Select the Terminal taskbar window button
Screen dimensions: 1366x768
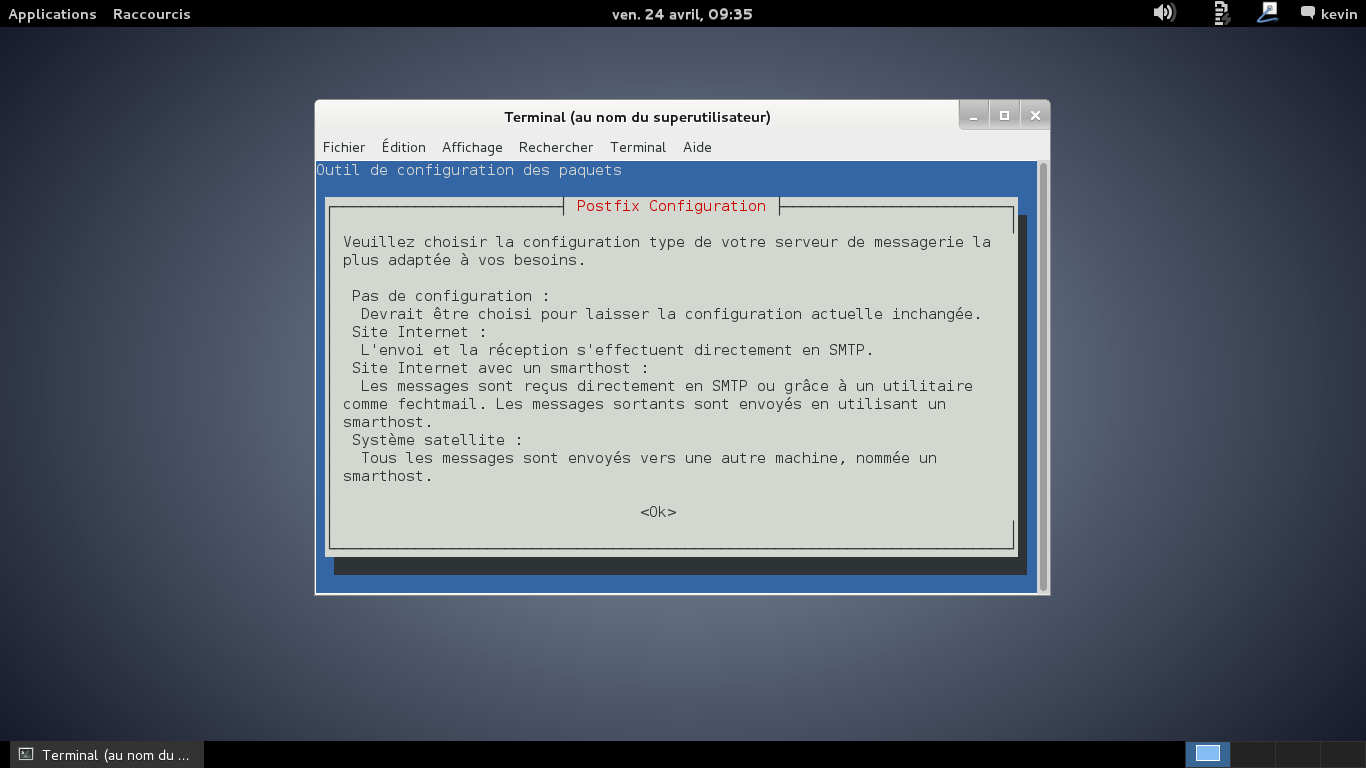(x=106, y=755)
